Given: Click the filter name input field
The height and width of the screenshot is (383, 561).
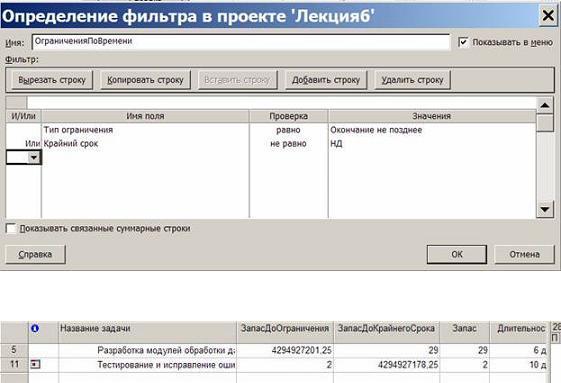Looking at the screenshot, I should coord(240,42).
